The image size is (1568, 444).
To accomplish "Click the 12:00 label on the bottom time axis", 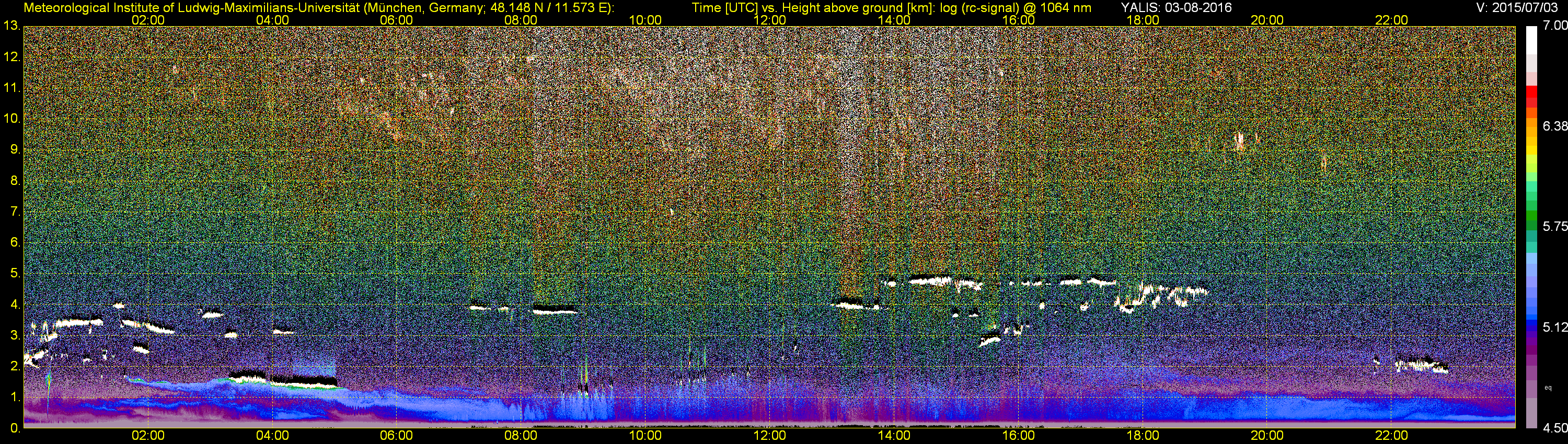I will point(769,436).
